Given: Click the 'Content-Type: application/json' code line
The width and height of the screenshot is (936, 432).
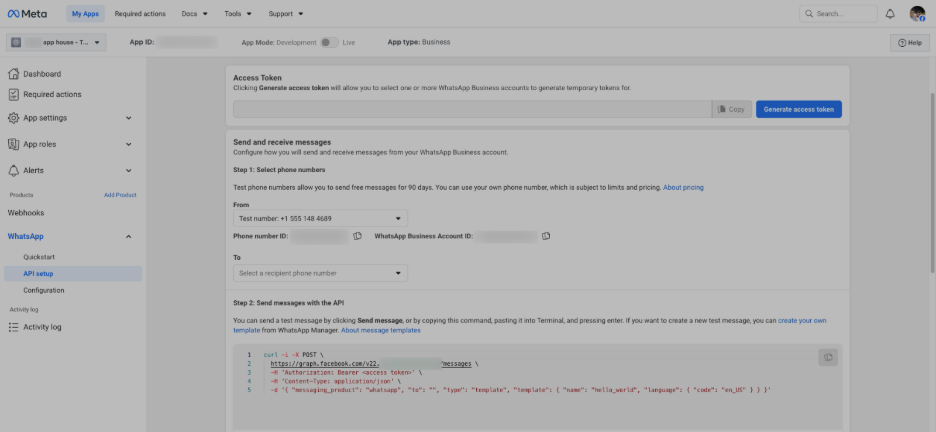Looking at the screenshot, I should click(x=335, y=381).
